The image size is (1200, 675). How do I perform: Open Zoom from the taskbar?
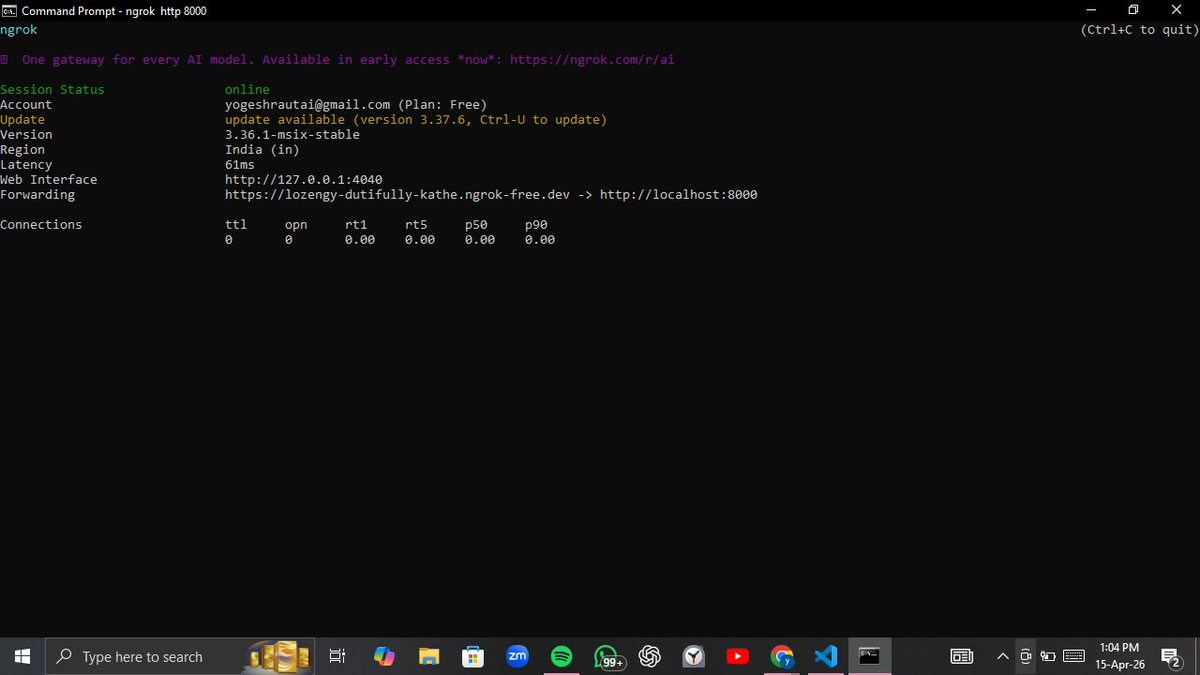(517, 656)
